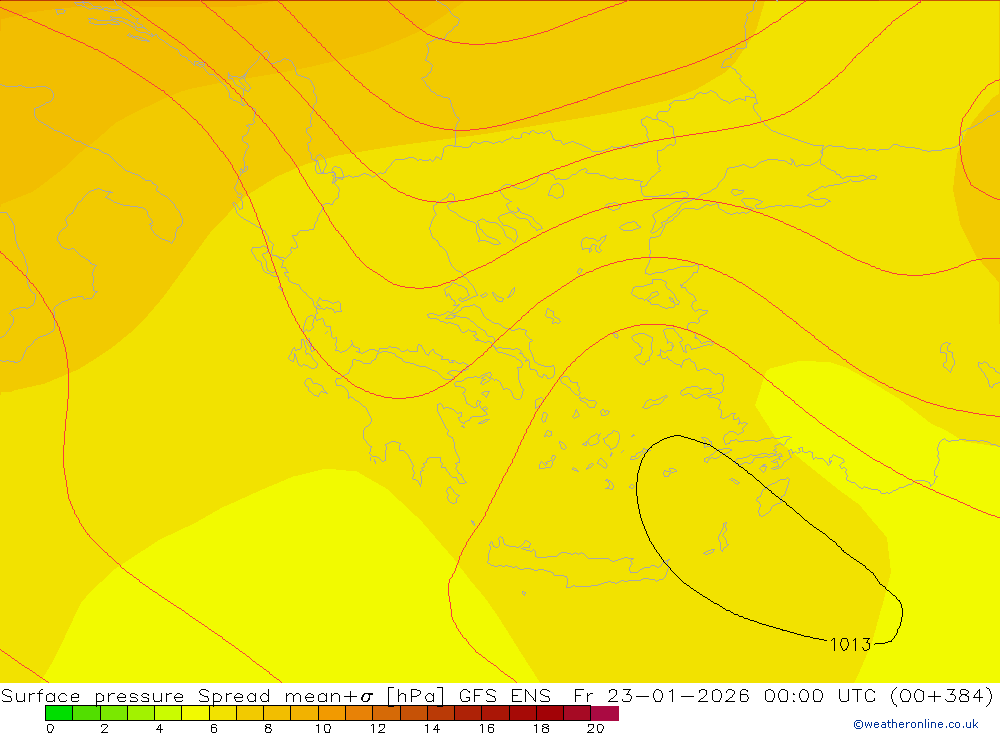This screenshot has width=1000, height=733.
Task: Click the legend scale value '20'
Action: pyautogui.click(x=595, y=728)
